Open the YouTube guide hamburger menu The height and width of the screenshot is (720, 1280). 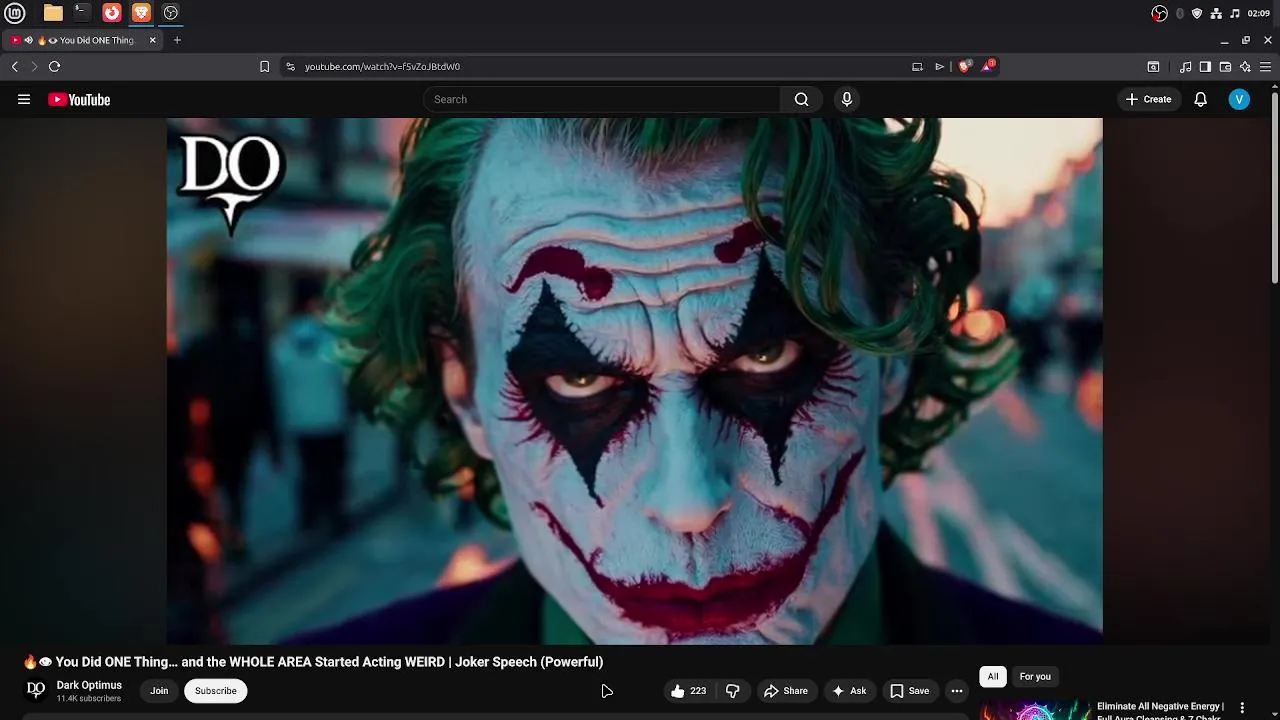click(24, 99)
